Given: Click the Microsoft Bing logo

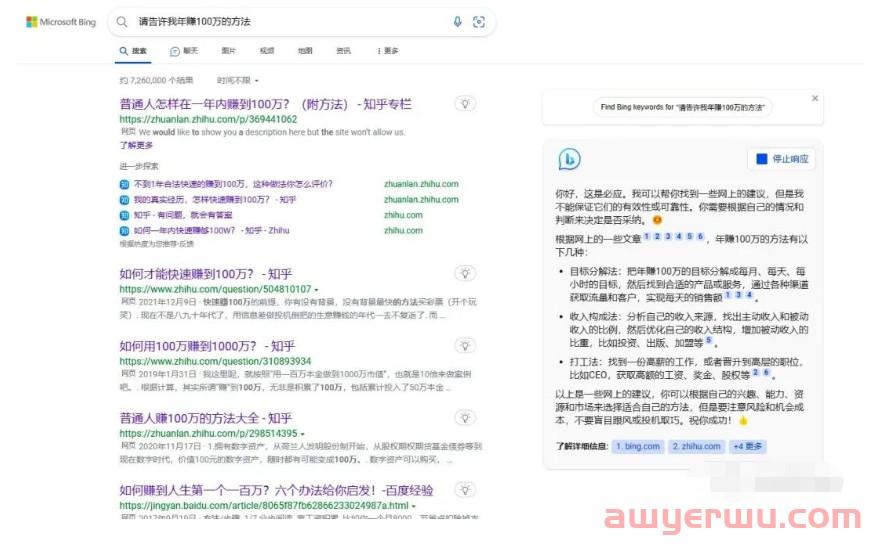Looking at the screenshot, I should click(61, 22).
